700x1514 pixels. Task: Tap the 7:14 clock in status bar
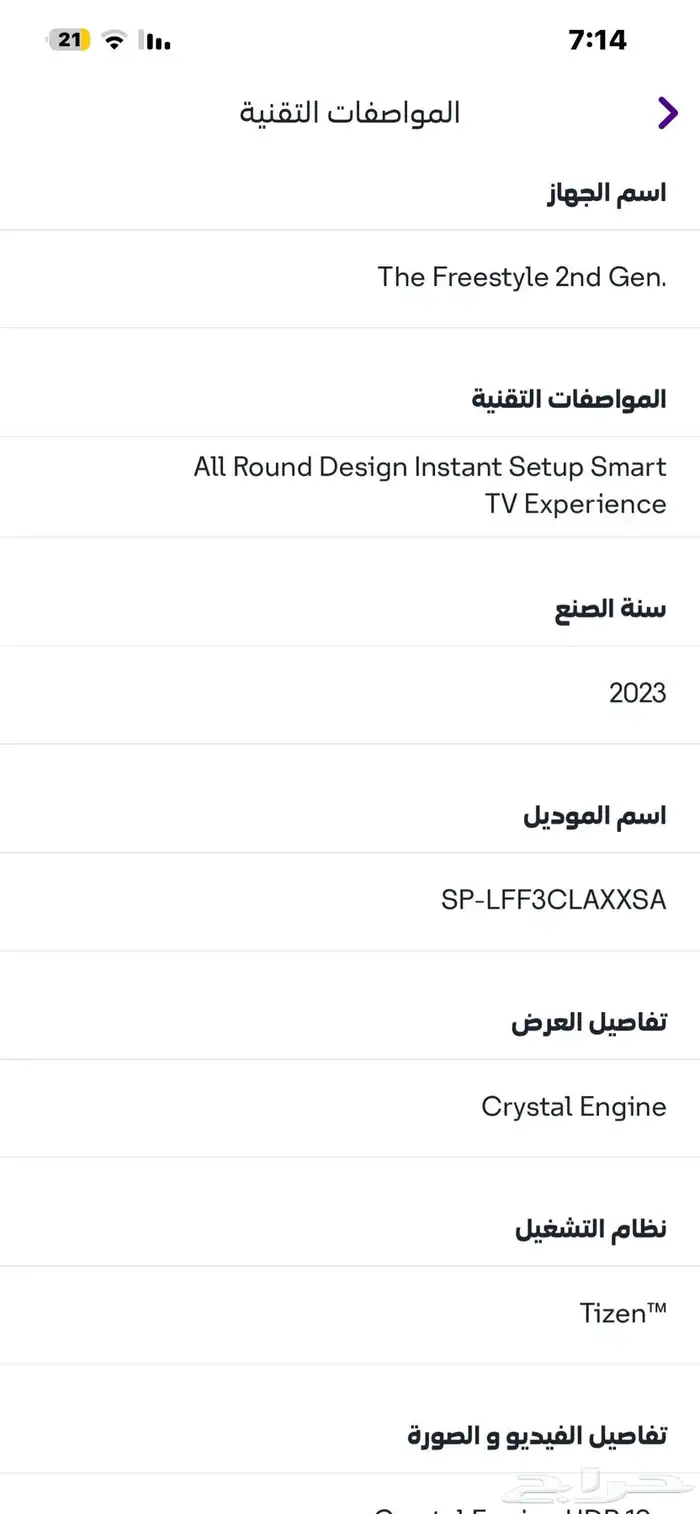[x=596, y=40]
